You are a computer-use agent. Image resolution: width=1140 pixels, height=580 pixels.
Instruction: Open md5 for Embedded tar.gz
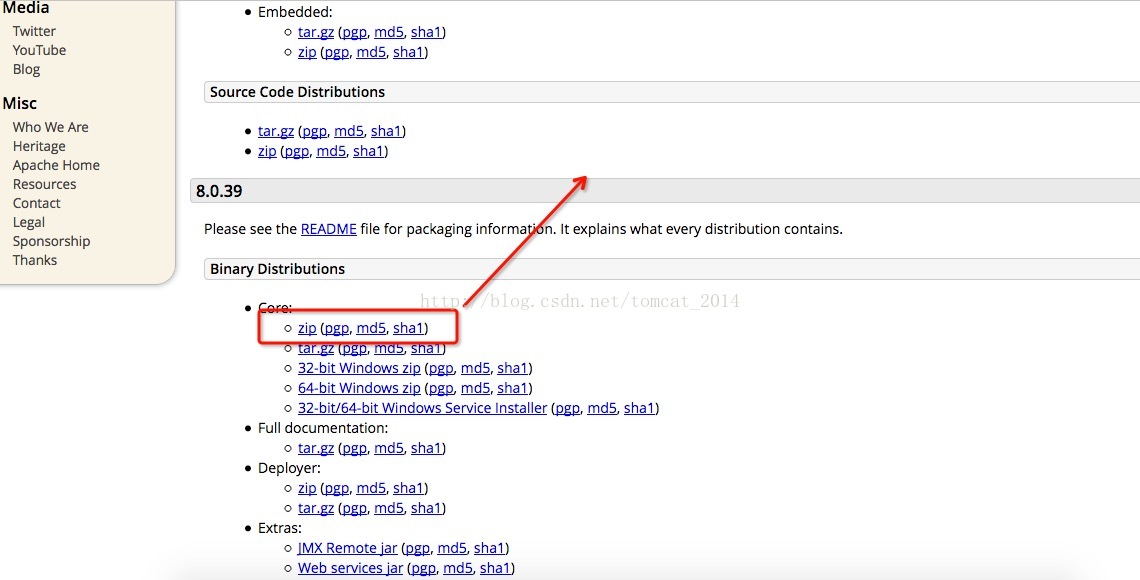[x=389, y=32]
